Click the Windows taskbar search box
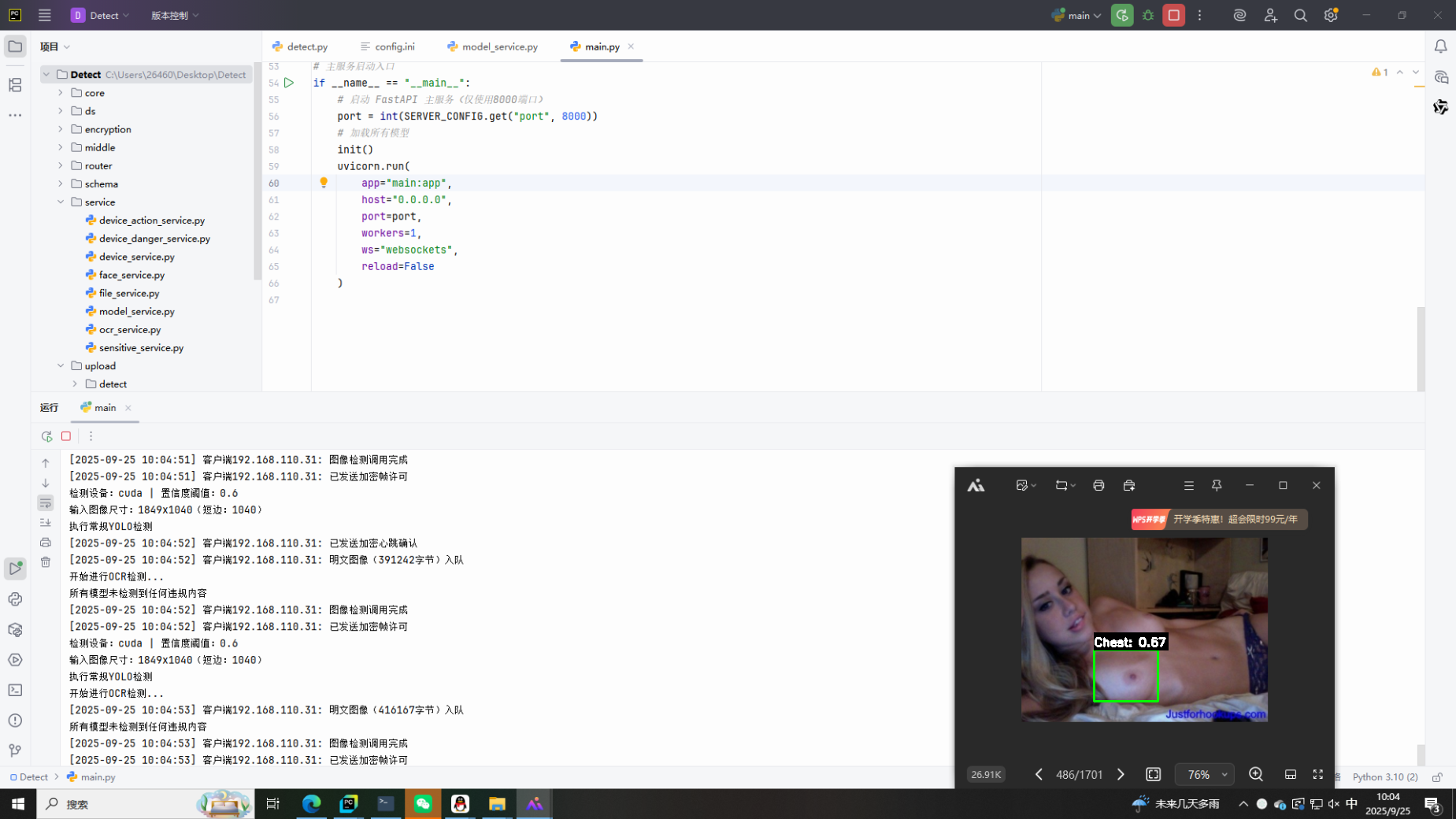Viewport: 1456px width, 819px height. point(118,804)
